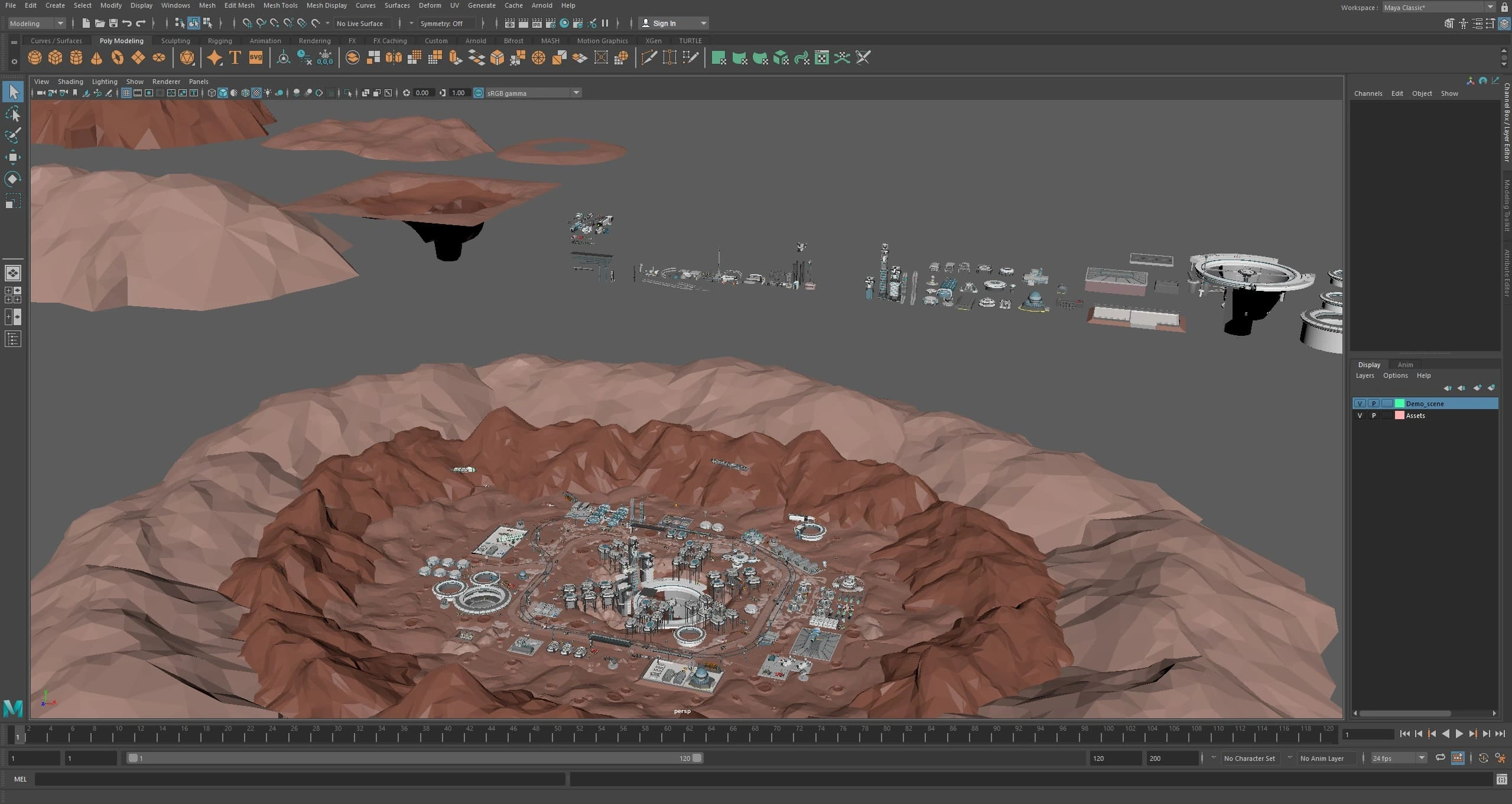Toggle visibility of Assets layer

(1360, 416)
